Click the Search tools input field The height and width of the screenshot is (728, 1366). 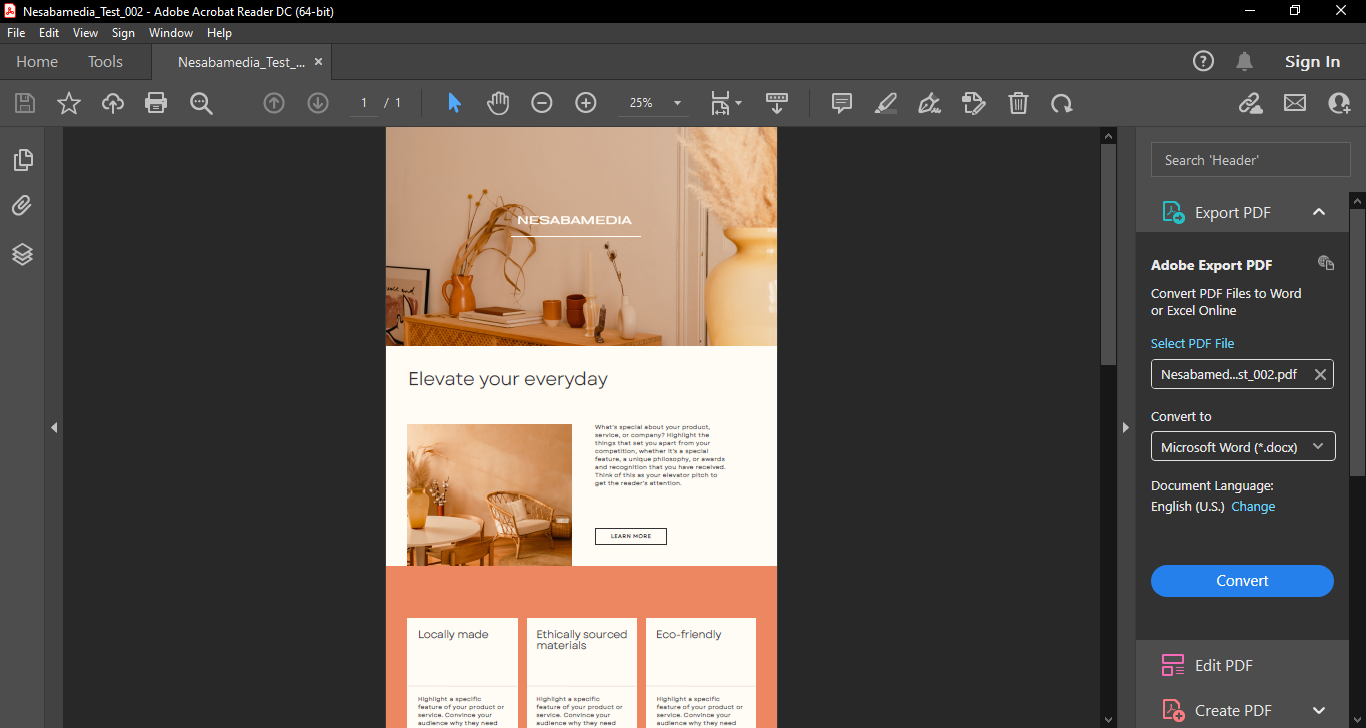1250,160
